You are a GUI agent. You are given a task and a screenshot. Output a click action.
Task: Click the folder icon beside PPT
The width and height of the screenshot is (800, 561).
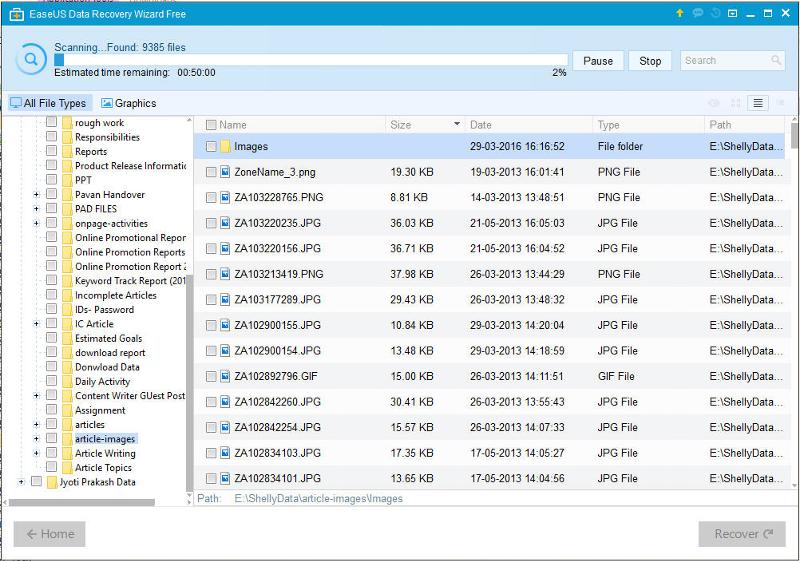click(67, 180)
